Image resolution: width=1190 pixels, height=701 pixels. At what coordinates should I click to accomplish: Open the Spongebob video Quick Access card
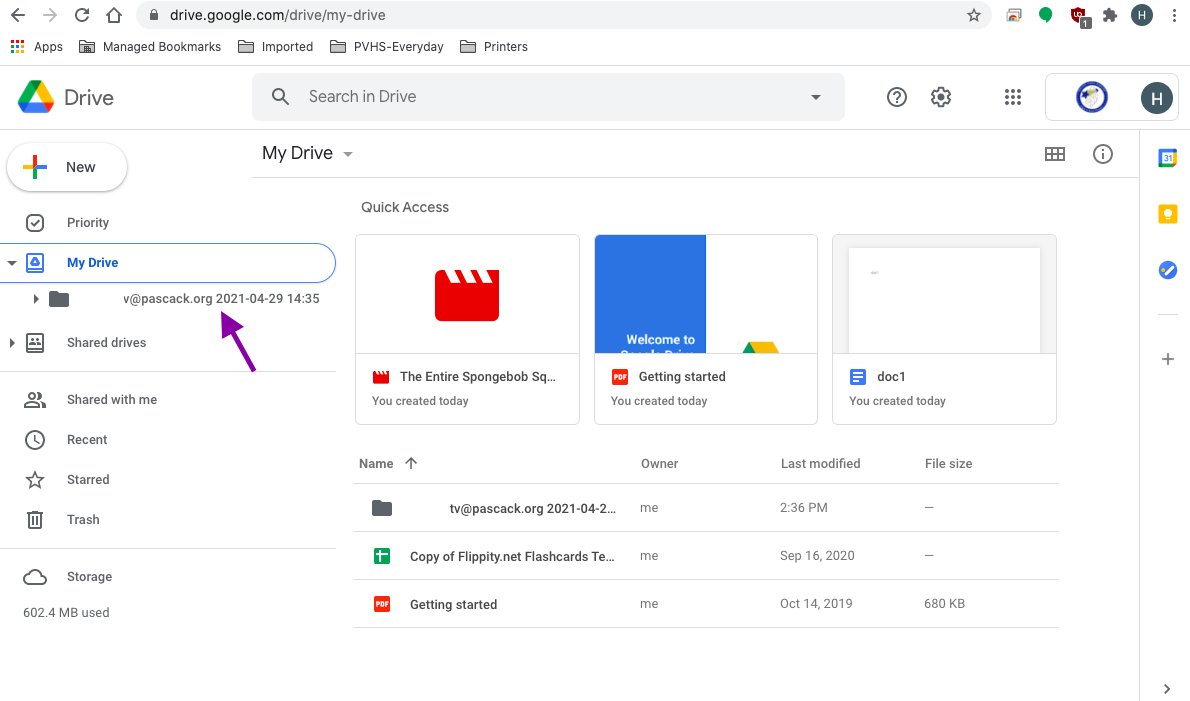pyautogui.click(x=468, y=329)
